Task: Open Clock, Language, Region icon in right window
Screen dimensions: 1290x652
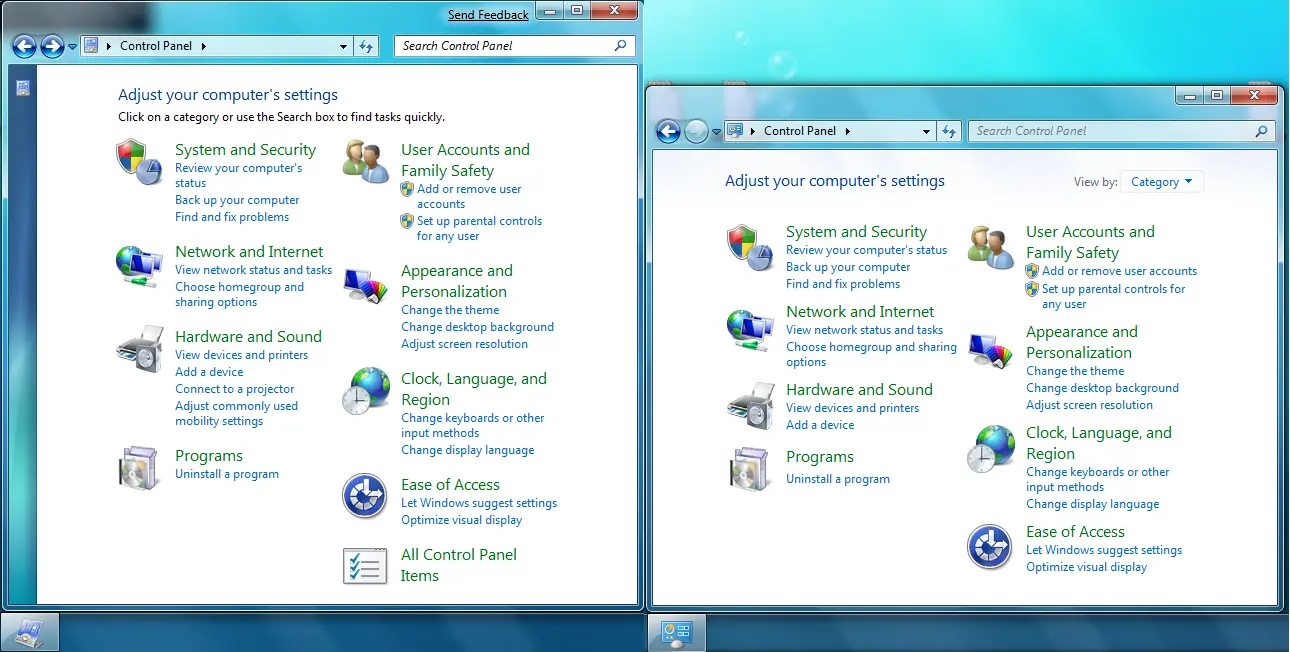Action: point(991,449)
